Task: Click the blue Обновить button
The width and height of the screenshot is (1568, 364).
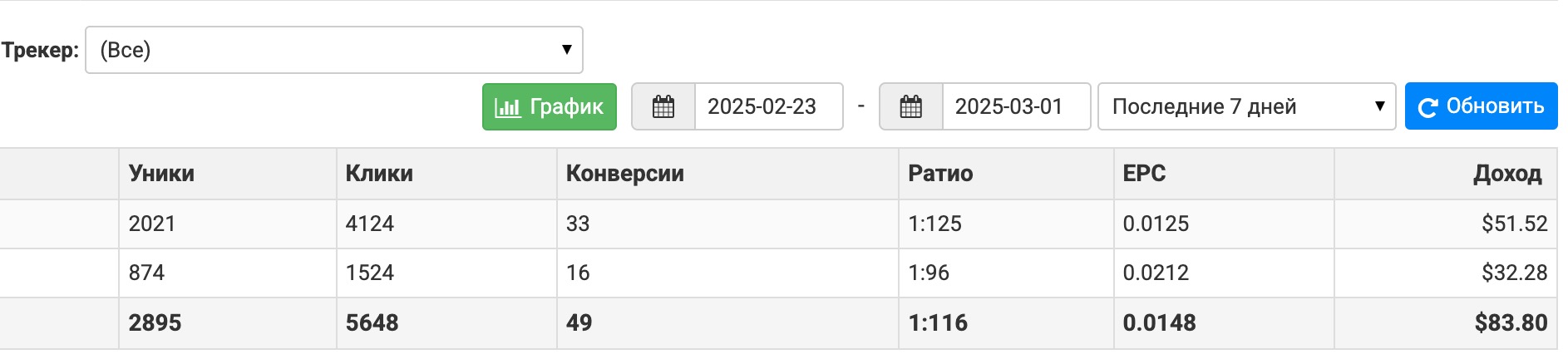Action: click(x=1482, y=106)
